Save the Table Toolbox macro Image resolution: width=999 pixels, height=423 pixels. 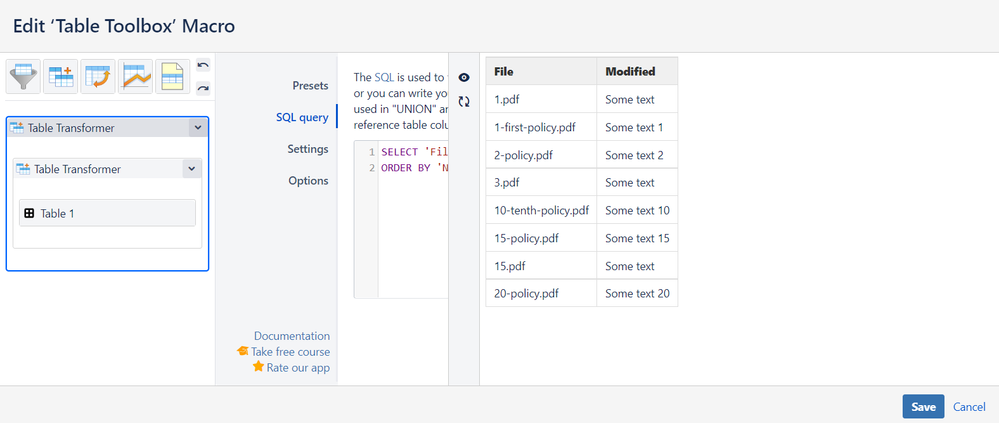coord(923,407)
